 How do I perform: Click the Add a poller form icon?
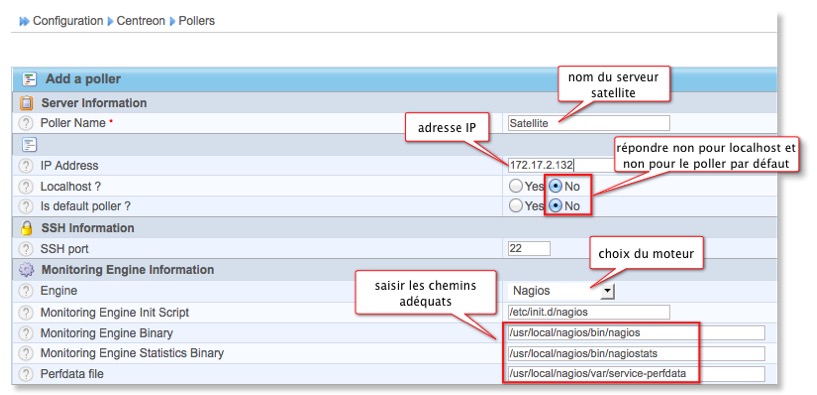click(x=29, y=79)
